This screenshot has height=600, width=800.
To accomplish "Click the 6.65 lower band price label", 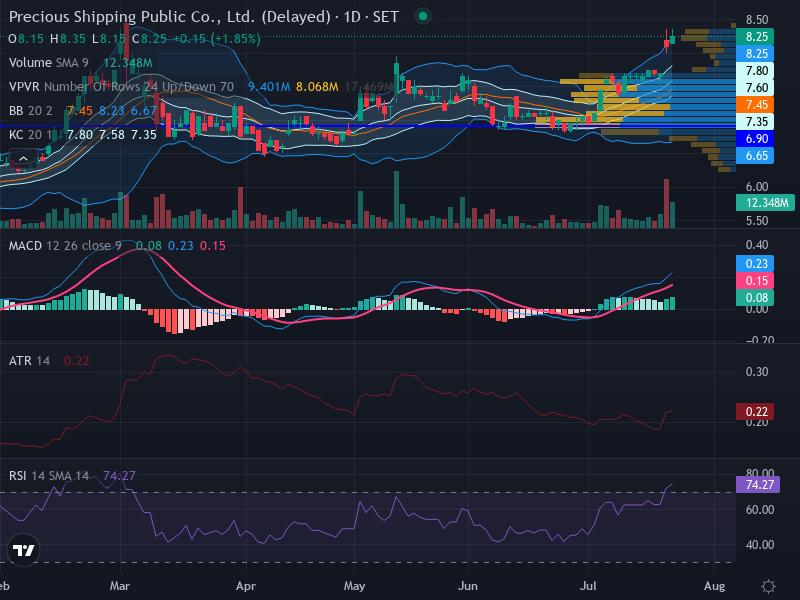I will (x=755, y=156).
